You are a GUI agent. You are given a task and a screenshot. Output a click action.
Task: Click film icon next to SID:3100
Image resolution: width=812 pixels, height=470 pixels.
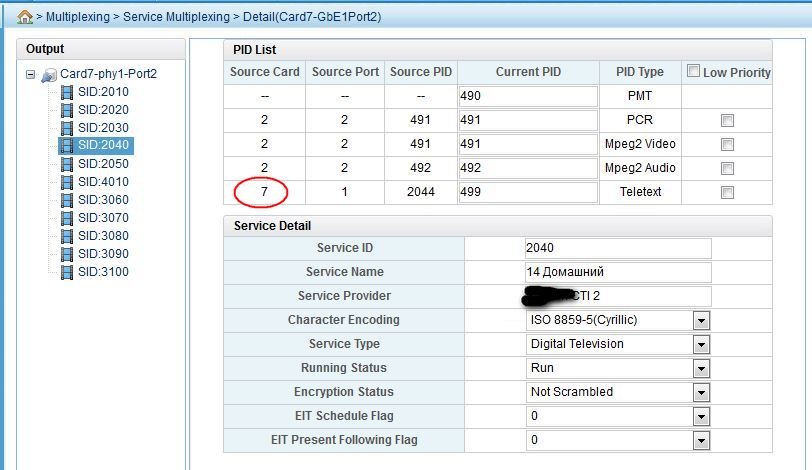(67, 272)
